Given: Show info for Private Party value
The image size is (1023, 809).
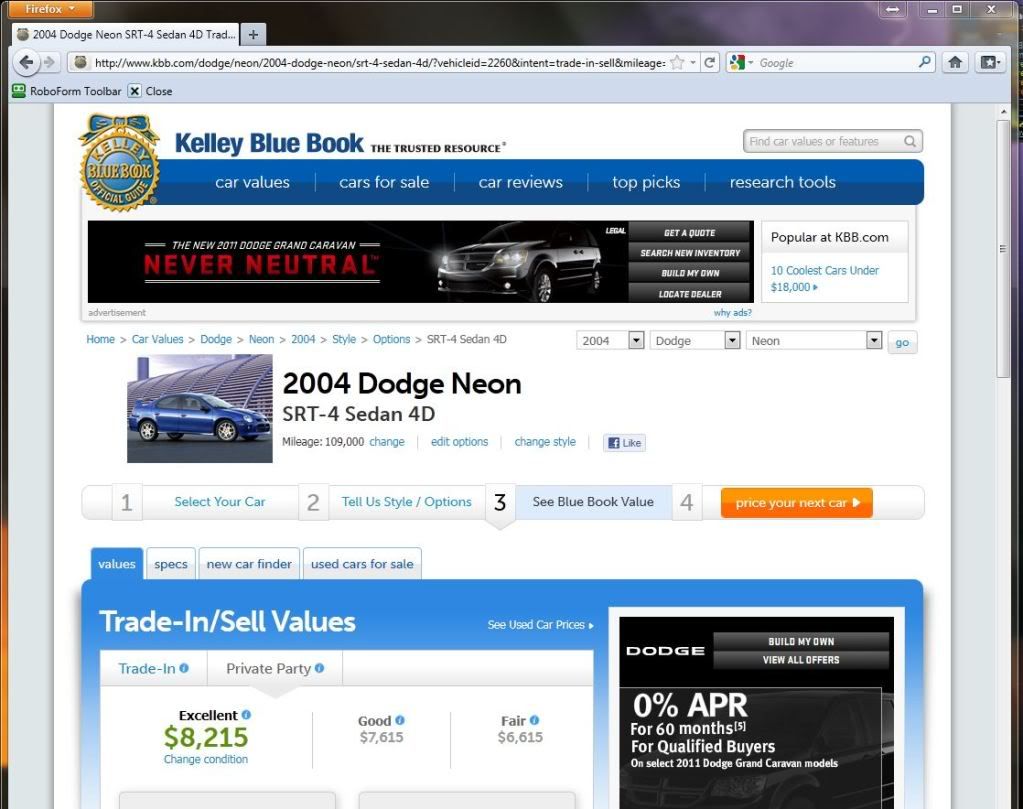Looking at the screenshot, I should pyautogui.click(x=319, y=668).
